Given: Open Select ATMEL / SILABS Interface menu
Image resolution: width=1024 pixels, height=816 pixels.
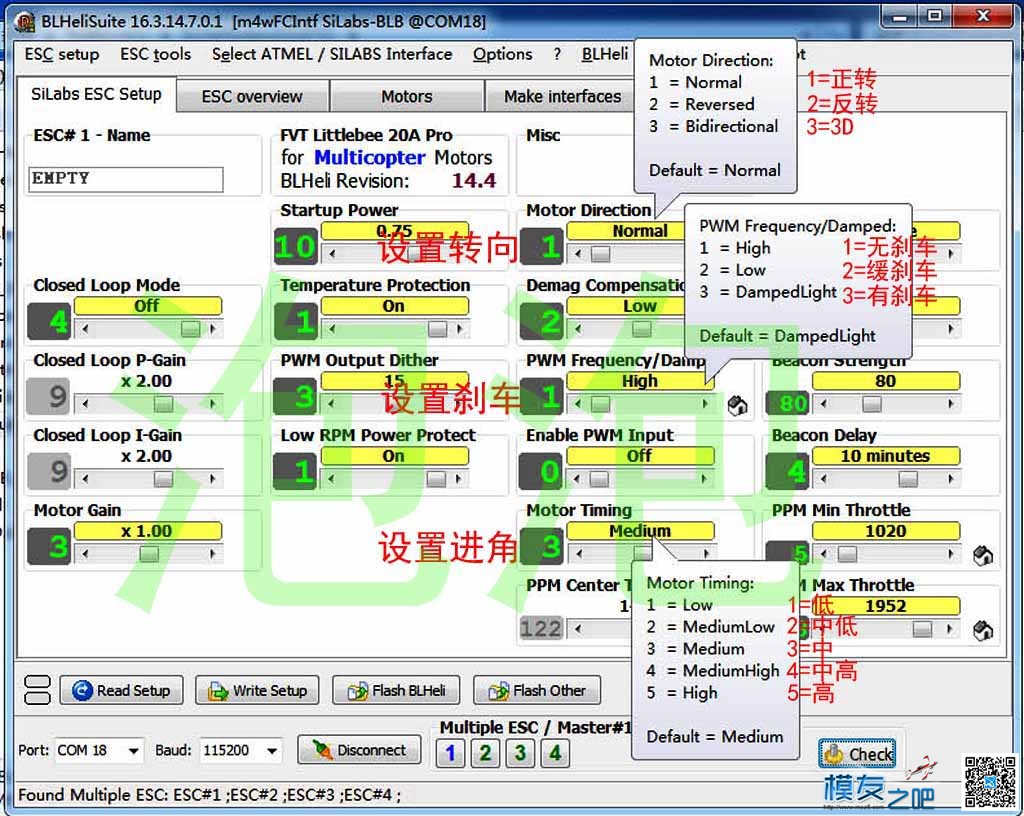Looking at the screenshot, I should [x=332, y=54].
